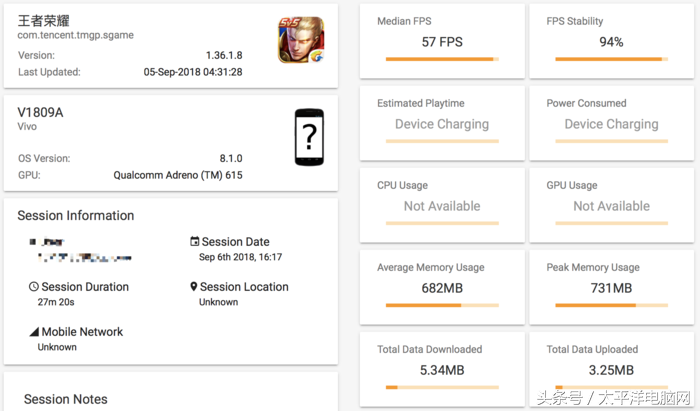Screen dimensions: 700x411
Task: Click the blurred user avatar icon
Action: 32,242
